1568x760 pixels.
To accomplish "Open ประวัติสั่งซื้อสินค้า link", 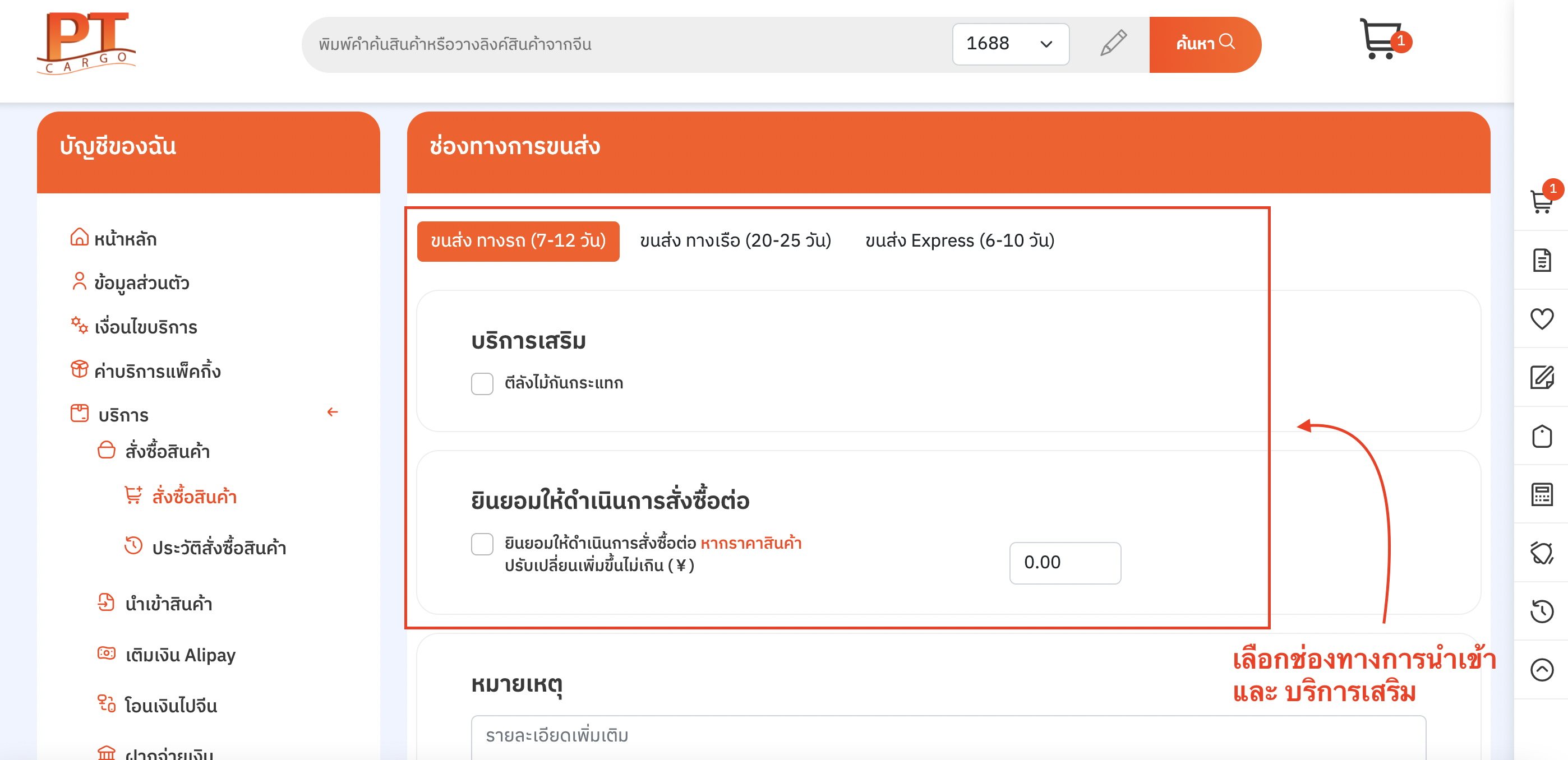I will tap(219, 547).
